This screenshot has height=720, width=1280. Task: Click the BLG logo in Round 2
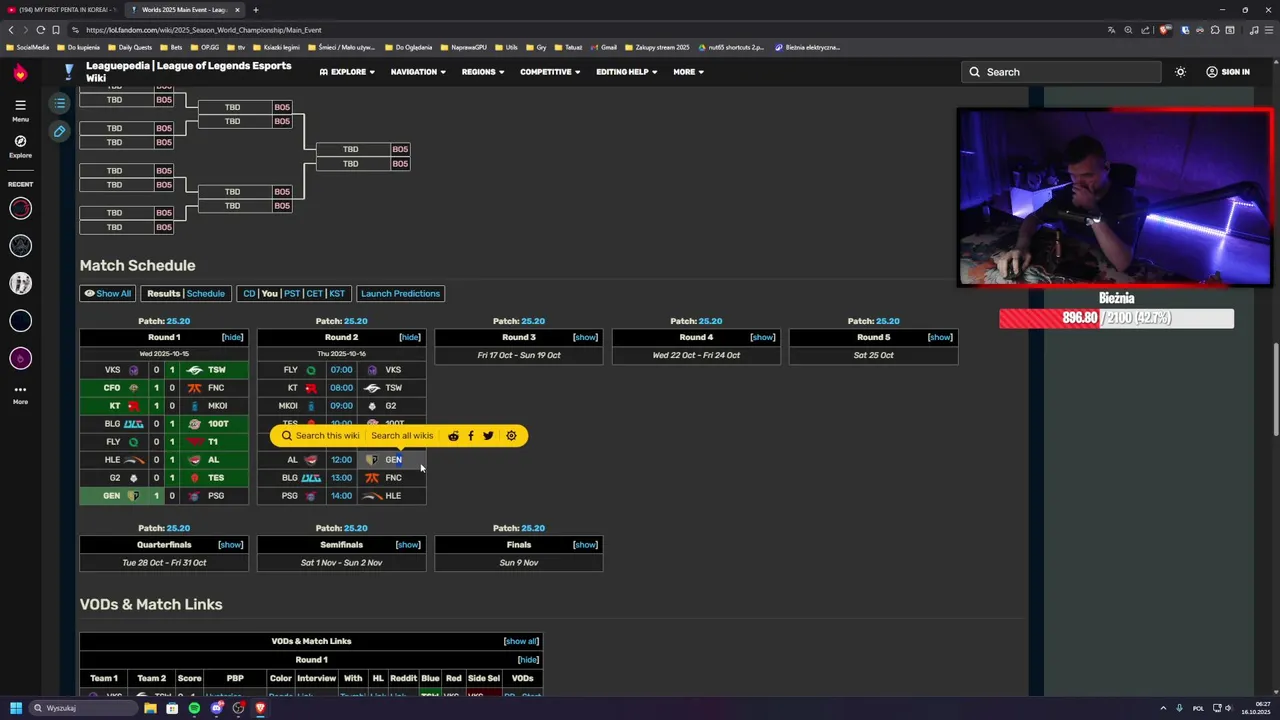click(x=311, y=478)
